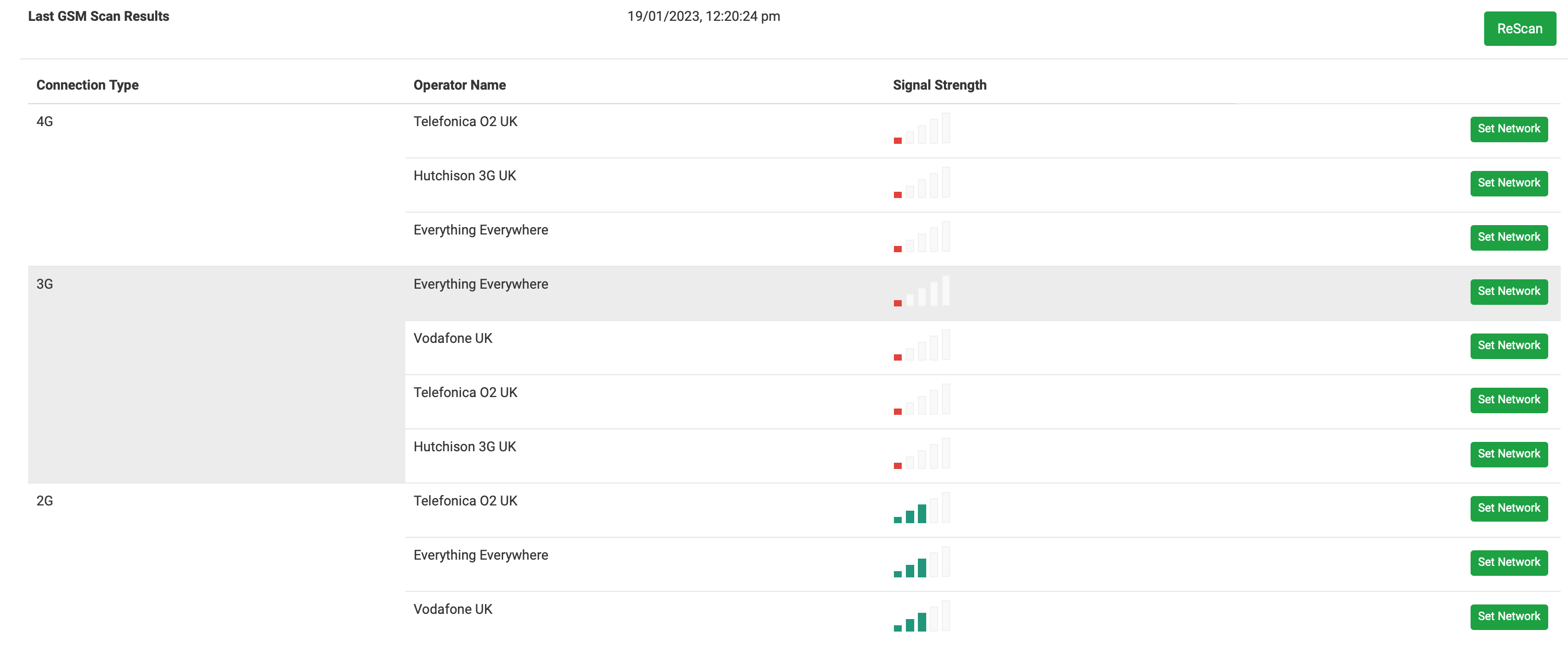Select the 2G connection type cell
Viewport: 1568px width, 667px height.
tap(216, 565)
